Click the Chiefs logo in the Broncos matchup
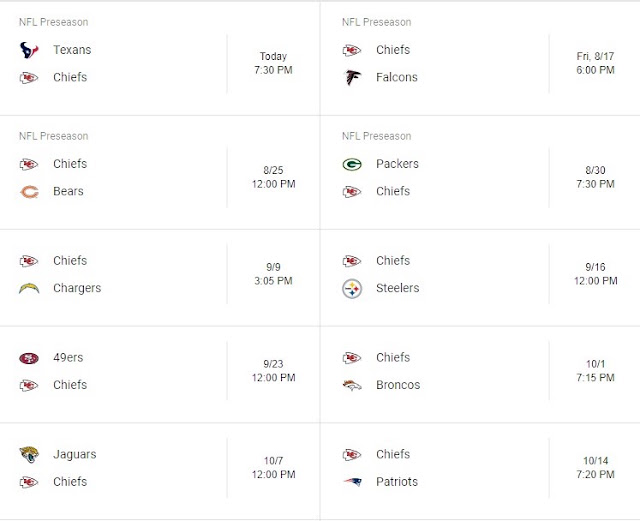This screenshot has height=521, width=640. (352, 358)
